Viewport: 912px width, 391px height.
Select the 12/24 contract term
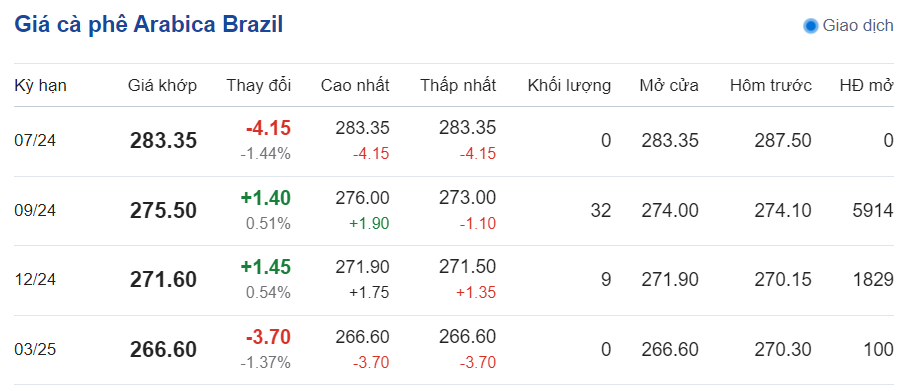[35, 280]
